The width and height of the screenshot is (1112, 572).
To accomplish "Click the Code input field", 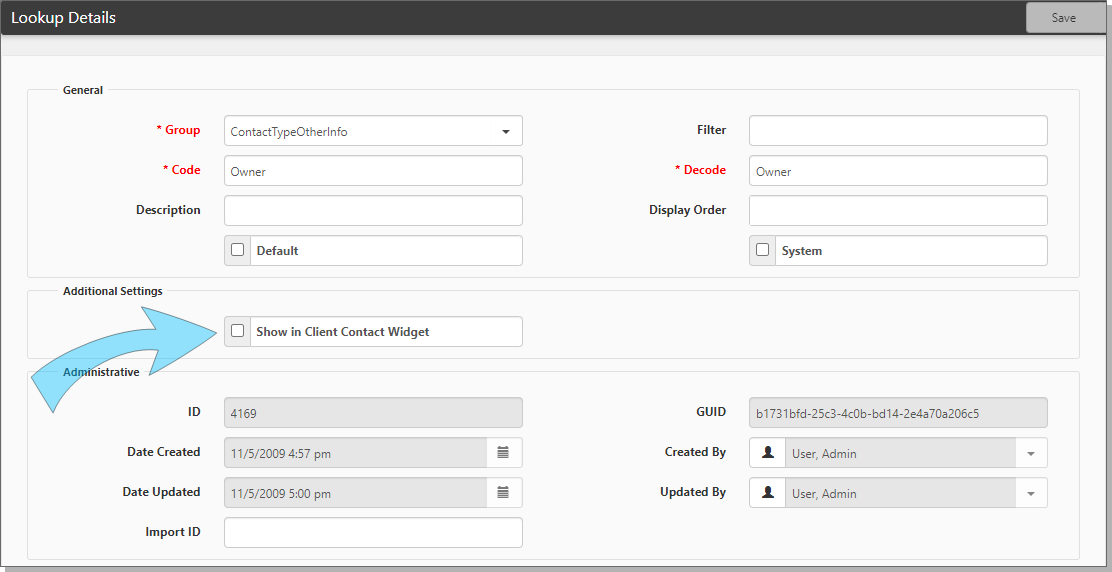I will point(373,171).
